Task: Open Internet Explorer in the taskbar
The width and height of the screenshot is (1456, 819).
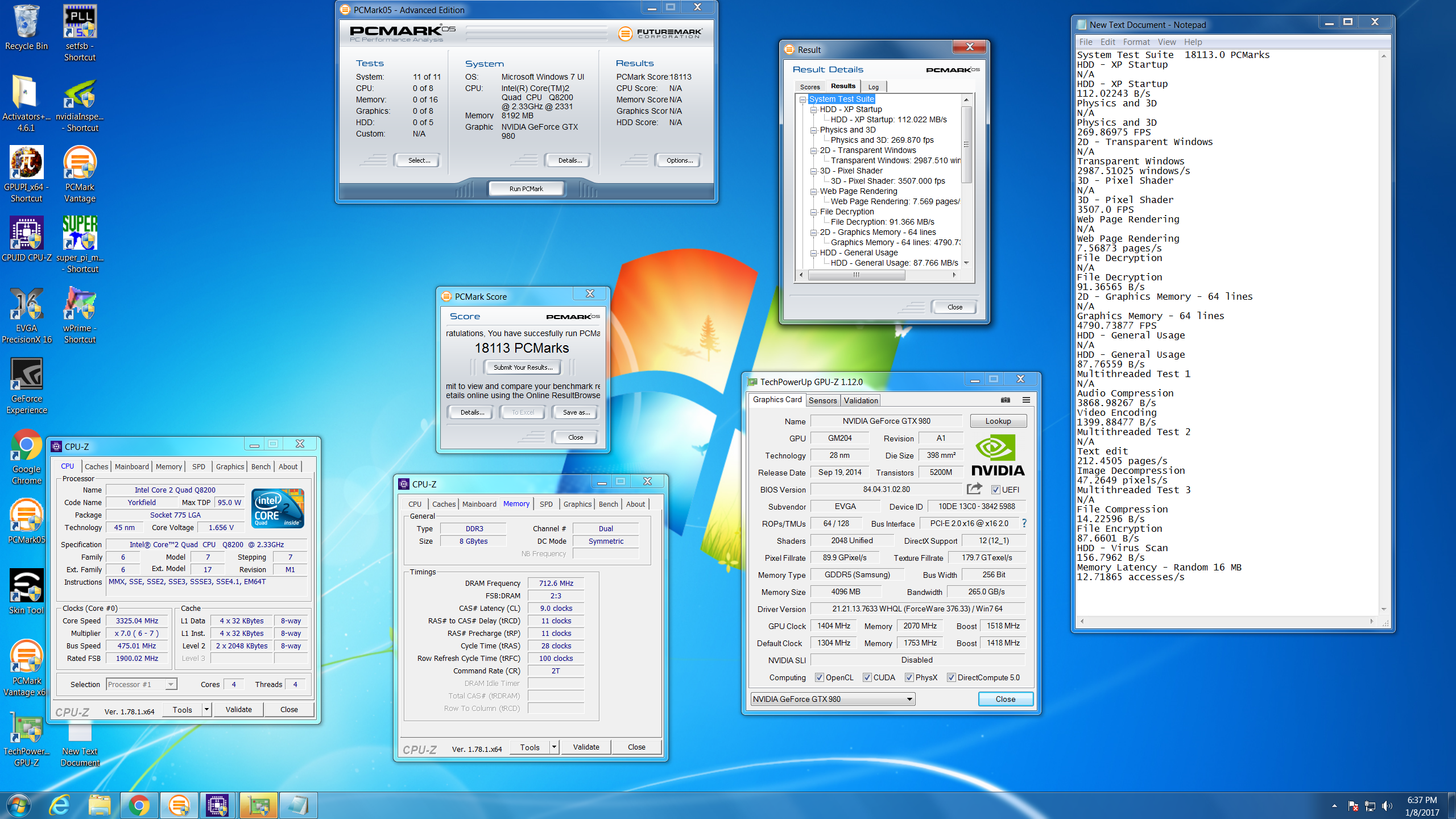Action: point(60,805)
